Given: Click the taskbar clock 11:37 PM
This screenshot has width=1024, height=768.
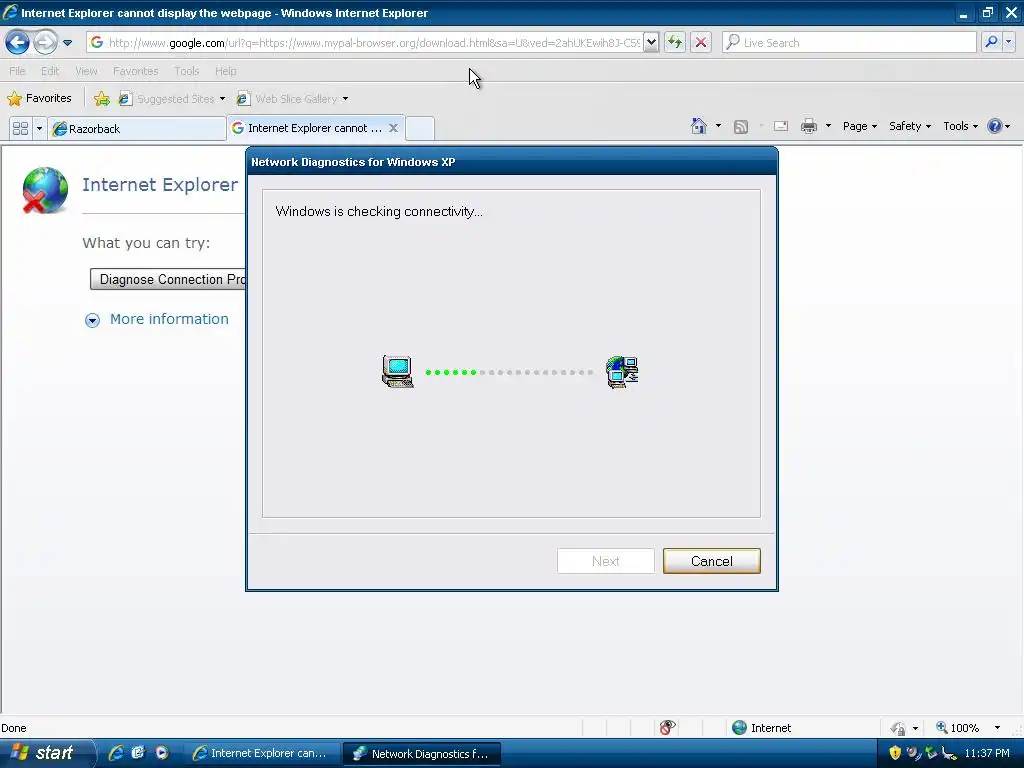Looking at the screenshot, I should [987, 753].
